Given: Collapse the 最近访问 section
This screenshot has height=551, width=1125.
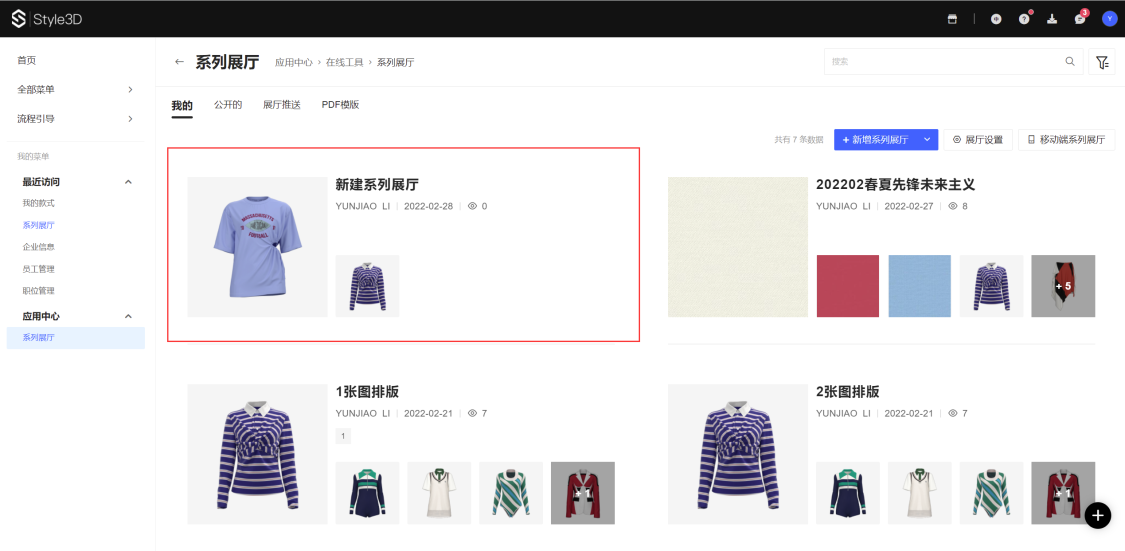Looking at the screenshot, I should pyautogui.click(x=128, y=182).
